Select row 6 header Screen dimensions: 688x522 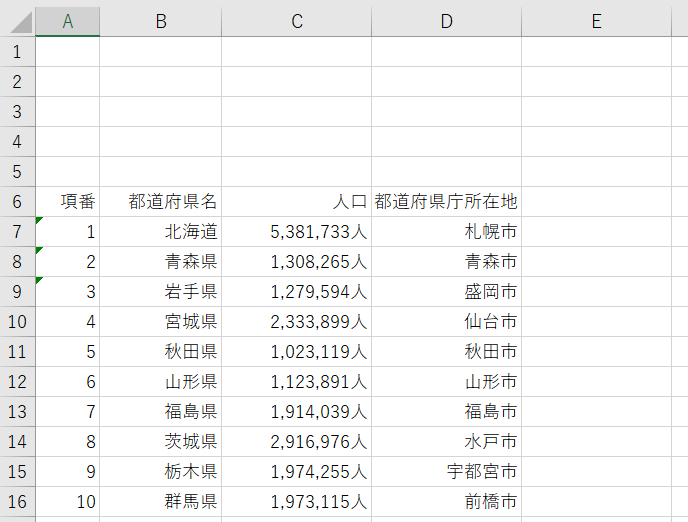17,201
